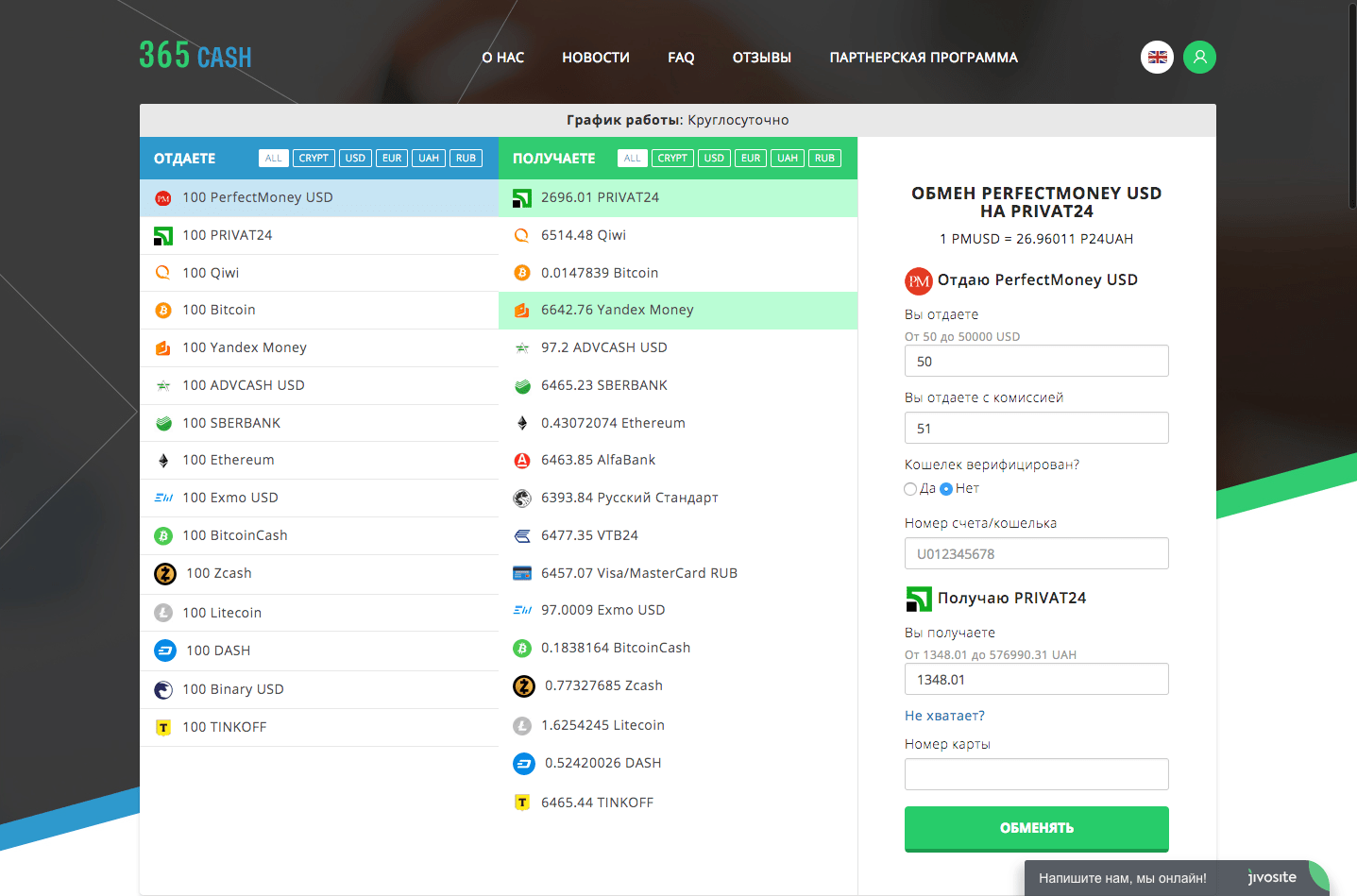This screenshot has width=1357, height=896.
Task: Go to the Новости section
Action: (596, 58)
